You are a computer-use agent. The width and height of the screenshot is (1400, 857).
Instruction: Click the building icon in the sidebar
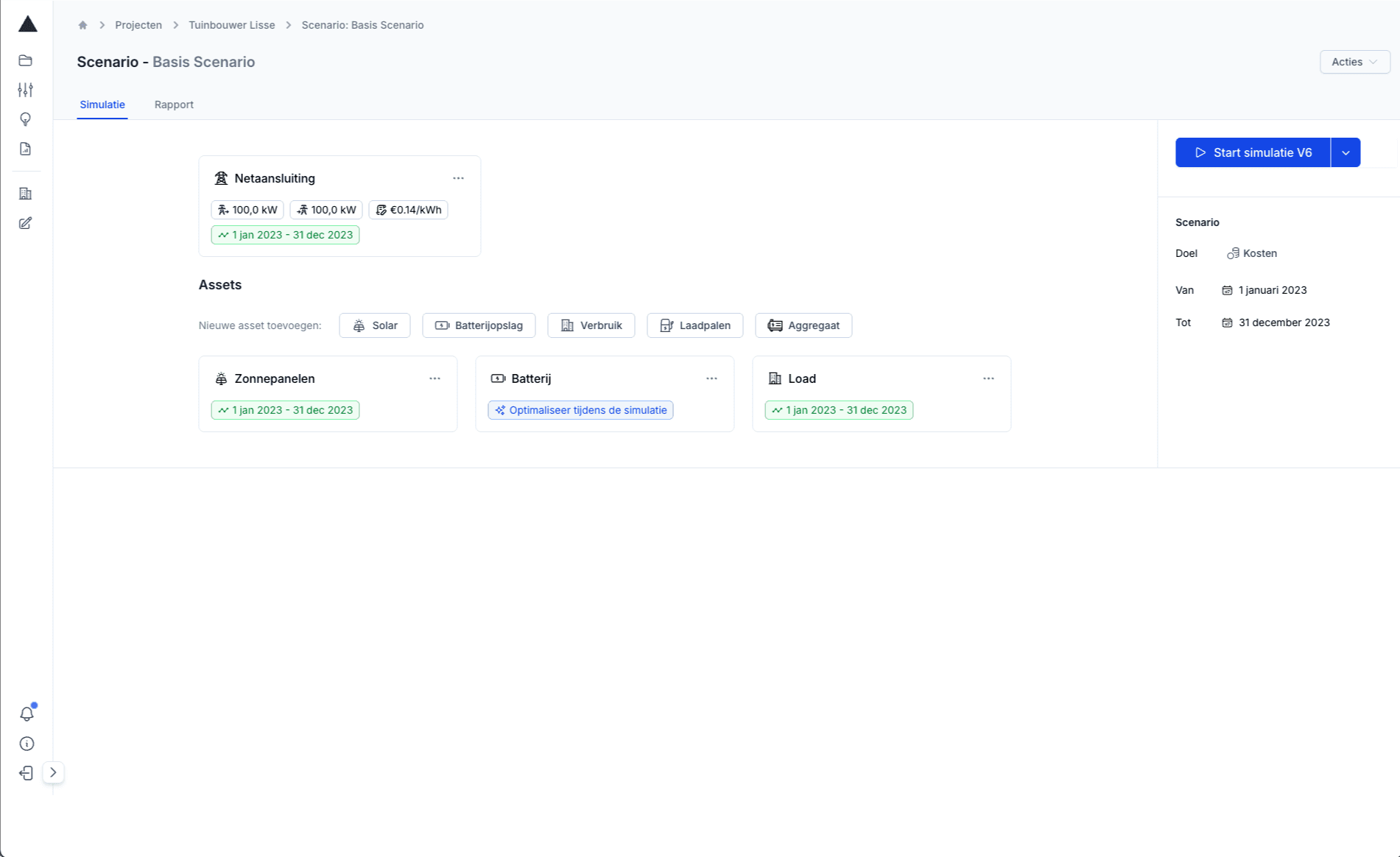click(26, 194)
